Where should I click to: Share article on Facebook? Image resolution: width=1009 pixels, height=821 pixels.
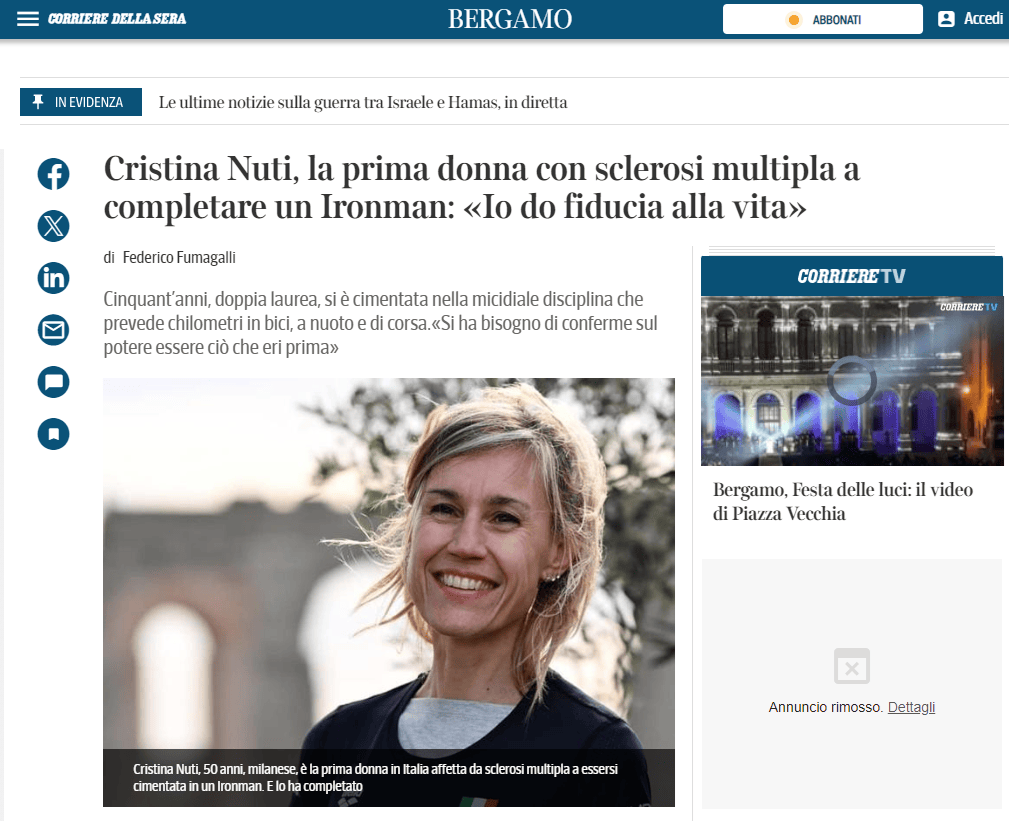tap(53, 174)
